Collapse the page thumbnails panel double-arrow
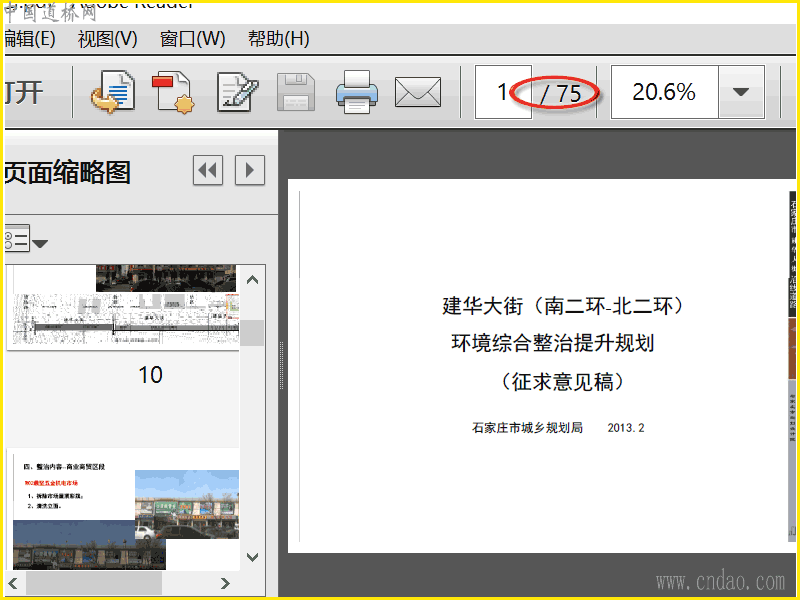This screenshot has height=600, width=800. (208, 170)
